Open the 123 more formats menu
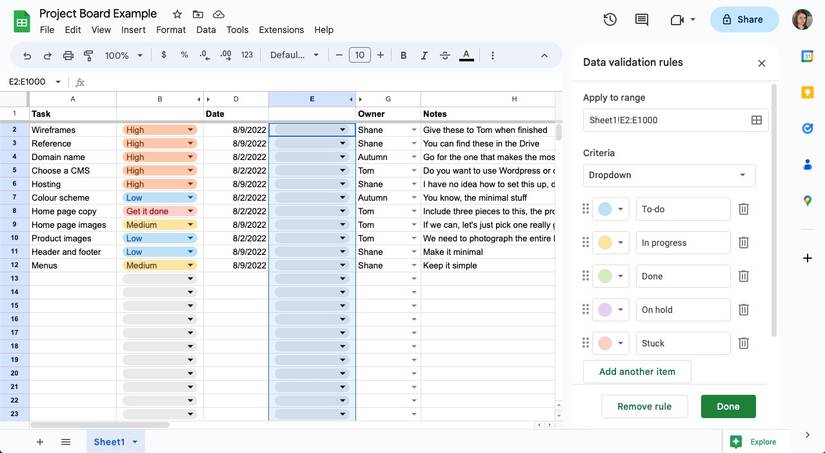Image resolution: width=825 pixels, height=453 pixels. click(247, 55)
